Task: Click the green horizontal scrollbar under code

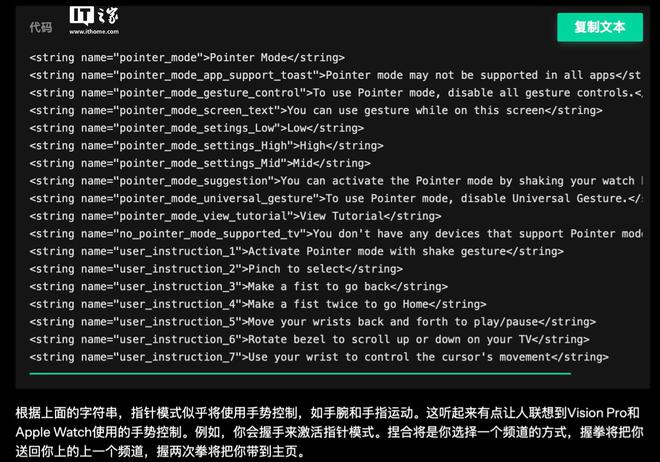Action: click(x=300, y=374)
